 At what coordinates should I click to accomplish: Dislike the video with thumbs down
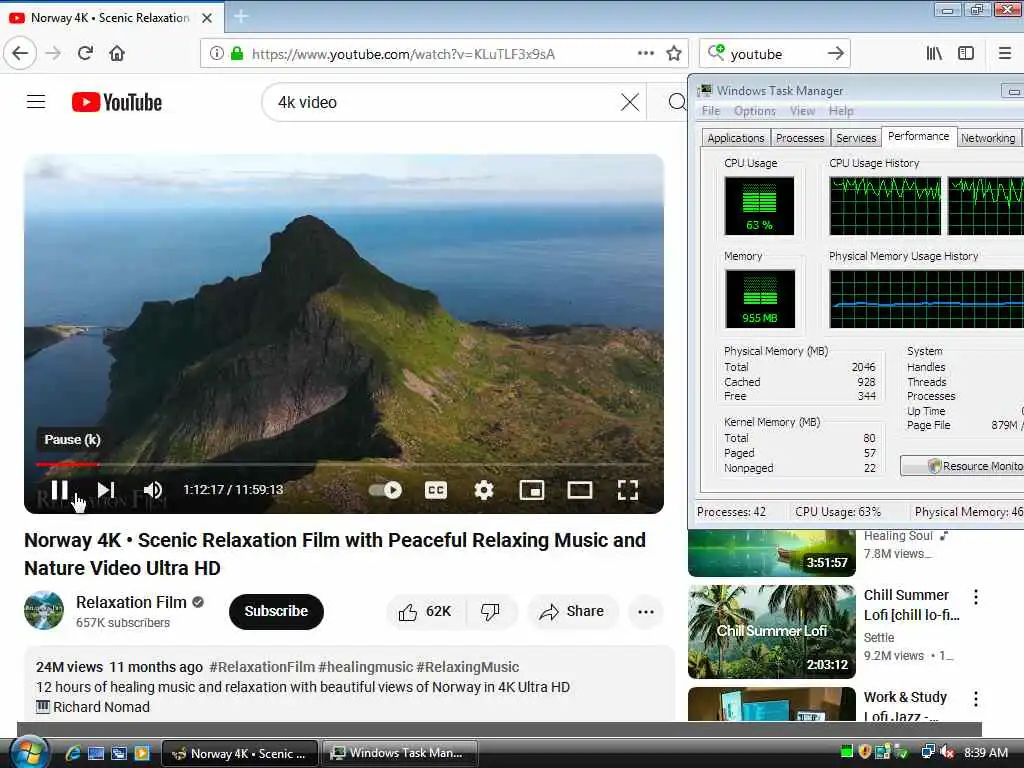click(x=490, y=612)
